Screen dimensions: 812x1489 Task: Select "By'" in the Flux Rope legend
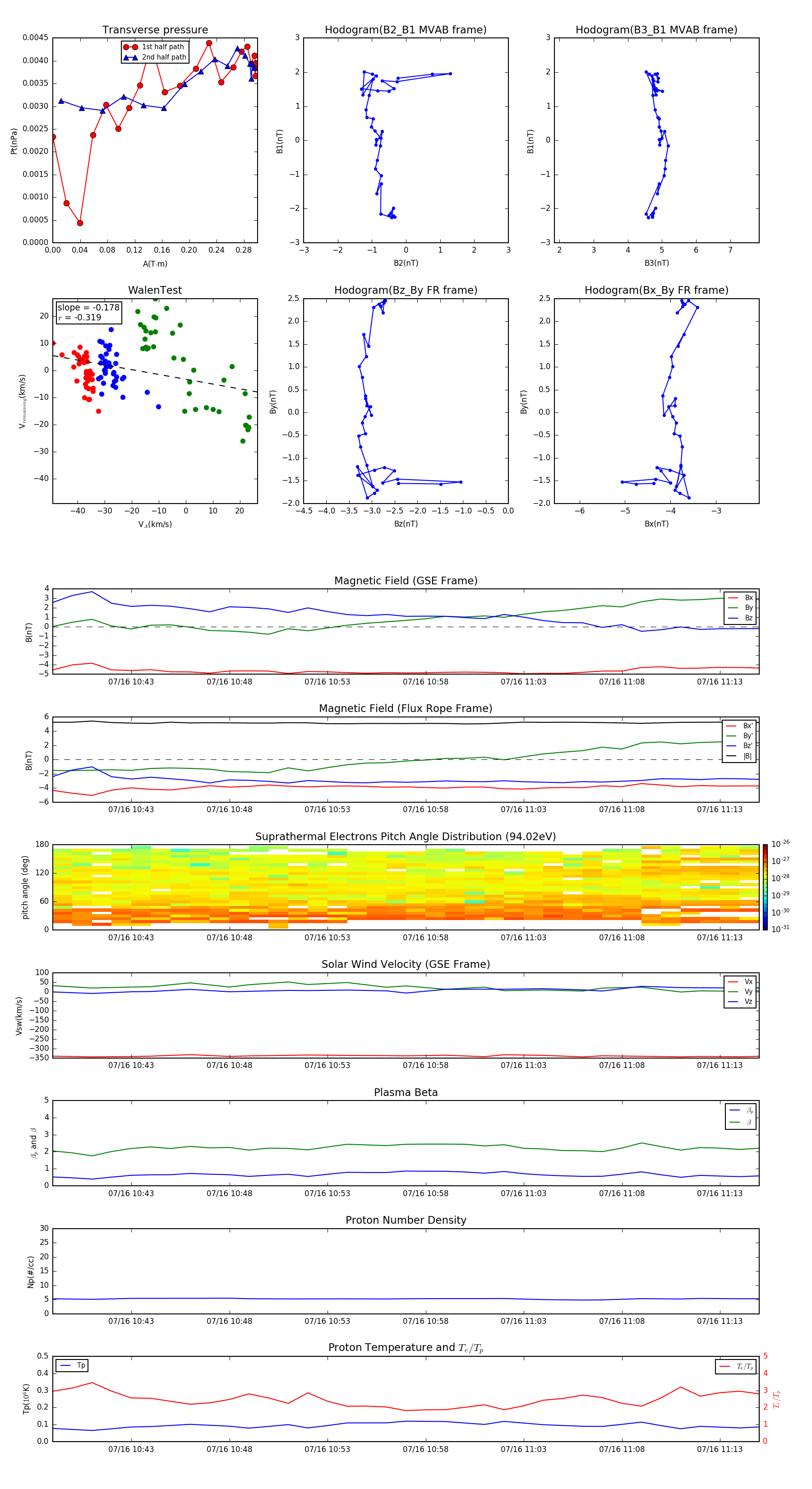[740, 736]
